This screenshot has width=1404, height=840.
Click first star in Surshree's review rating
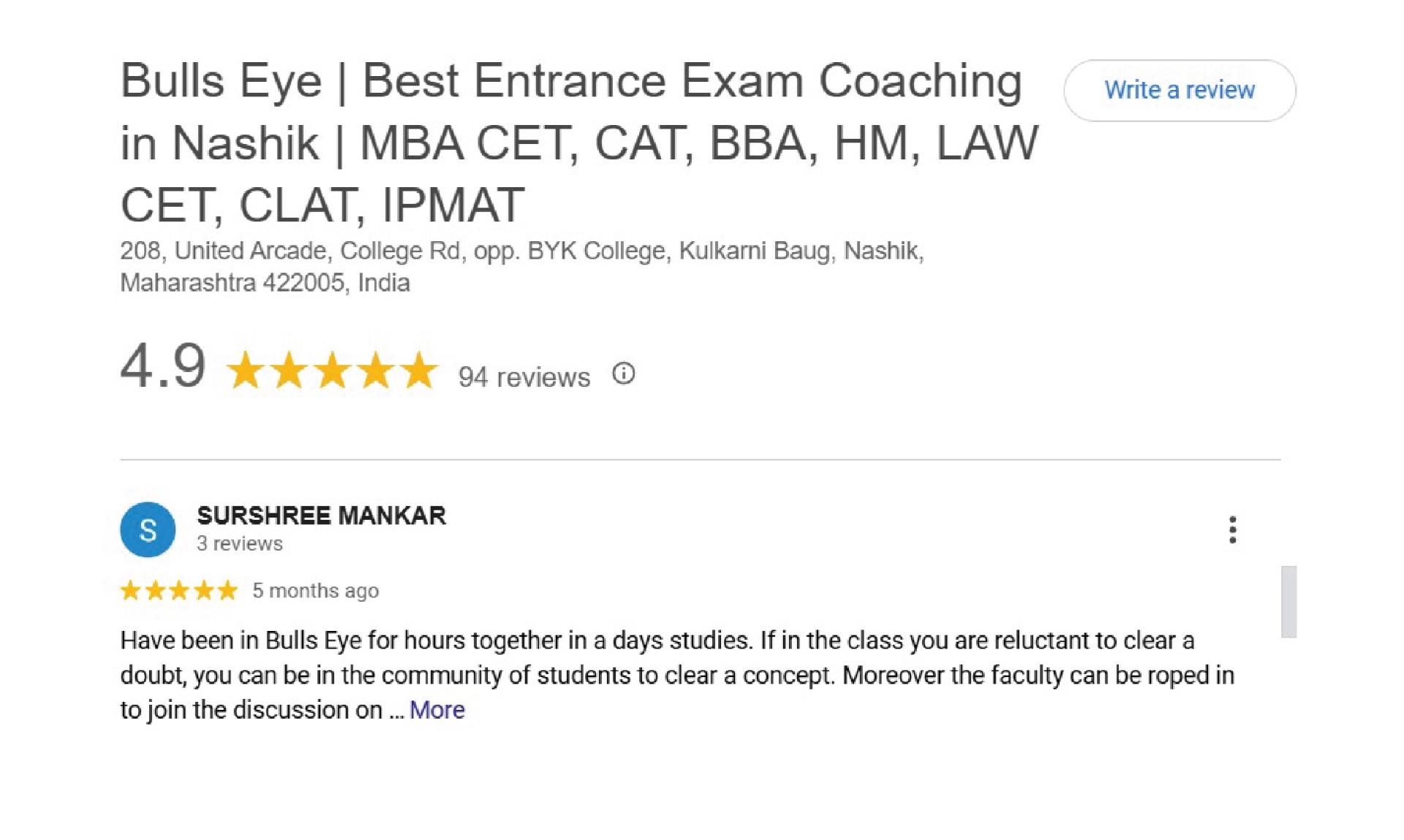(x=131, y=590)
